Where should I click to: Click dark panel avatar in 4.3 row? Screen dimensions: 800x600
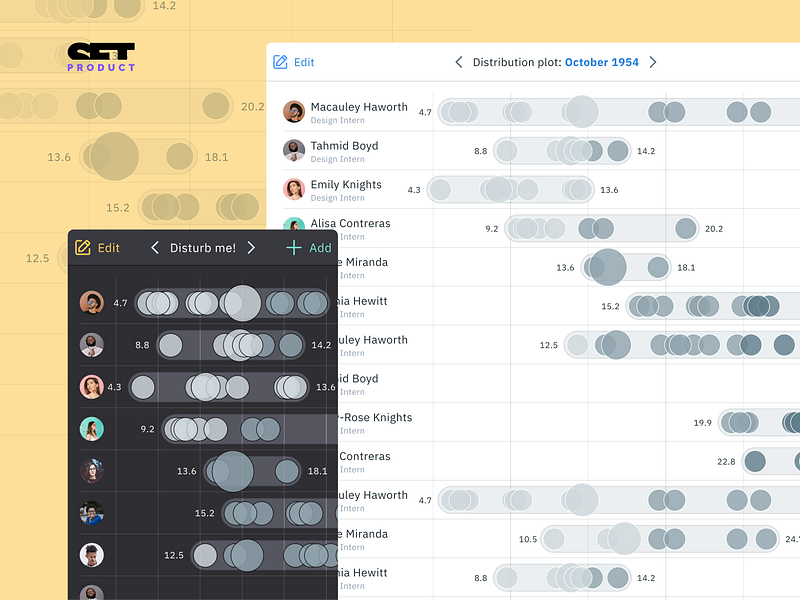pos(92,387)
